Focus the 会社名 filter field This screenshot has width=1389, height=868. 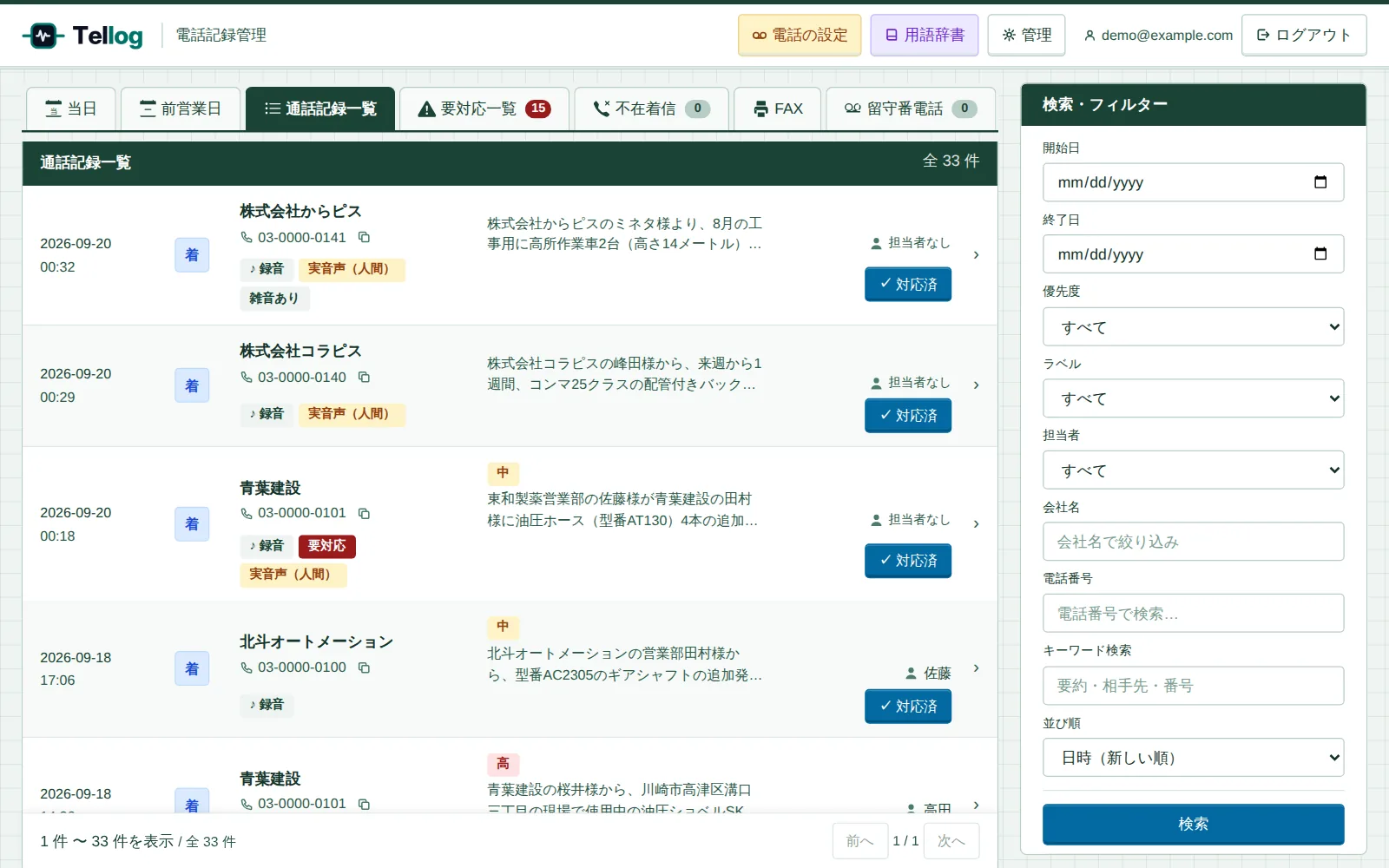(1193, 542)
